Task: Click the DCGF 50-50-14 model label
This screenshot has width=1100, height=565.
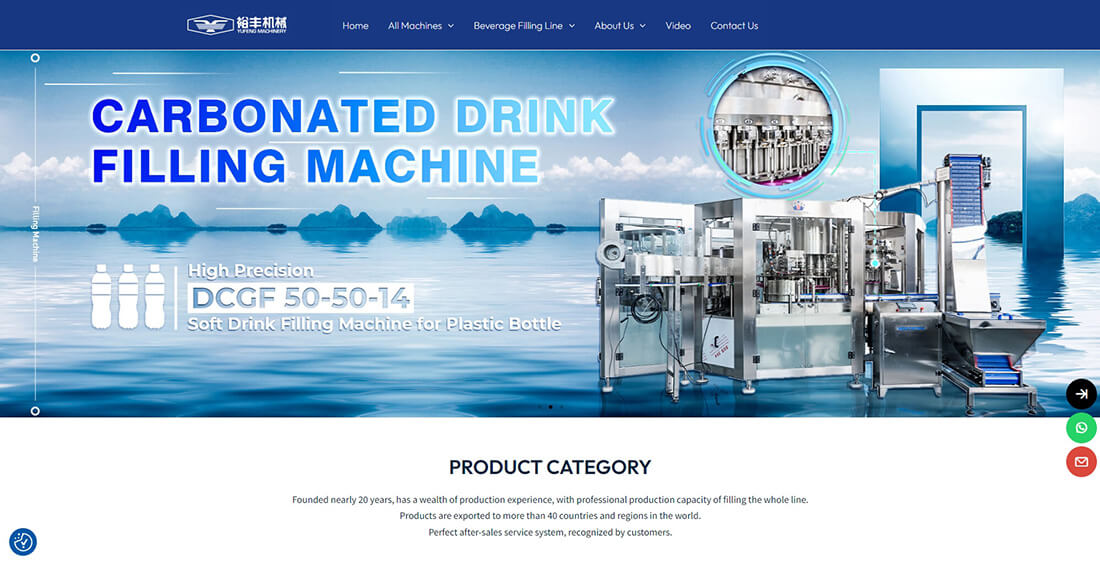Action: 300,298
